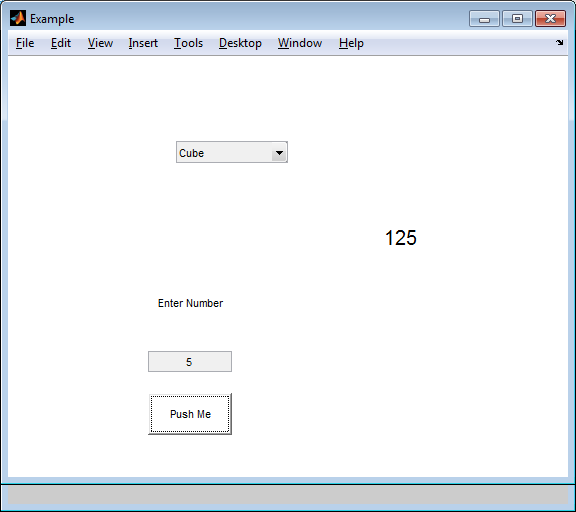This screenshot has width=576, height=512.
Task: Open the Desktop menu
Action: click(x=240, y=43)
